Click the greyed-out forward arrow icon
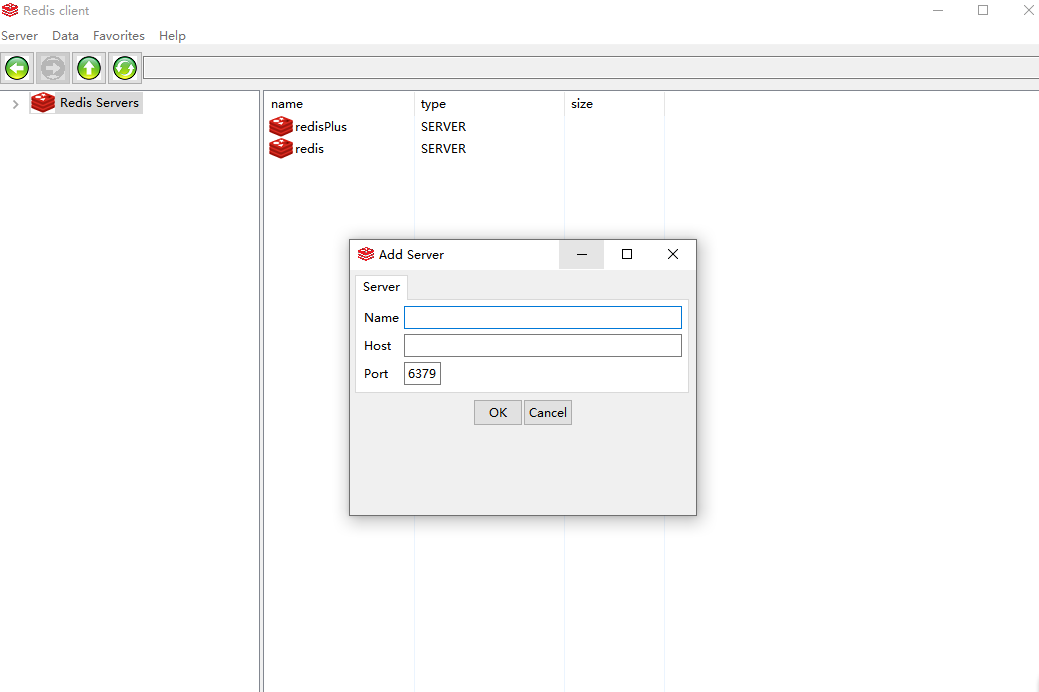Viewport: 1039px width, 692px height. pyautogui.click(x=53, y=68)
